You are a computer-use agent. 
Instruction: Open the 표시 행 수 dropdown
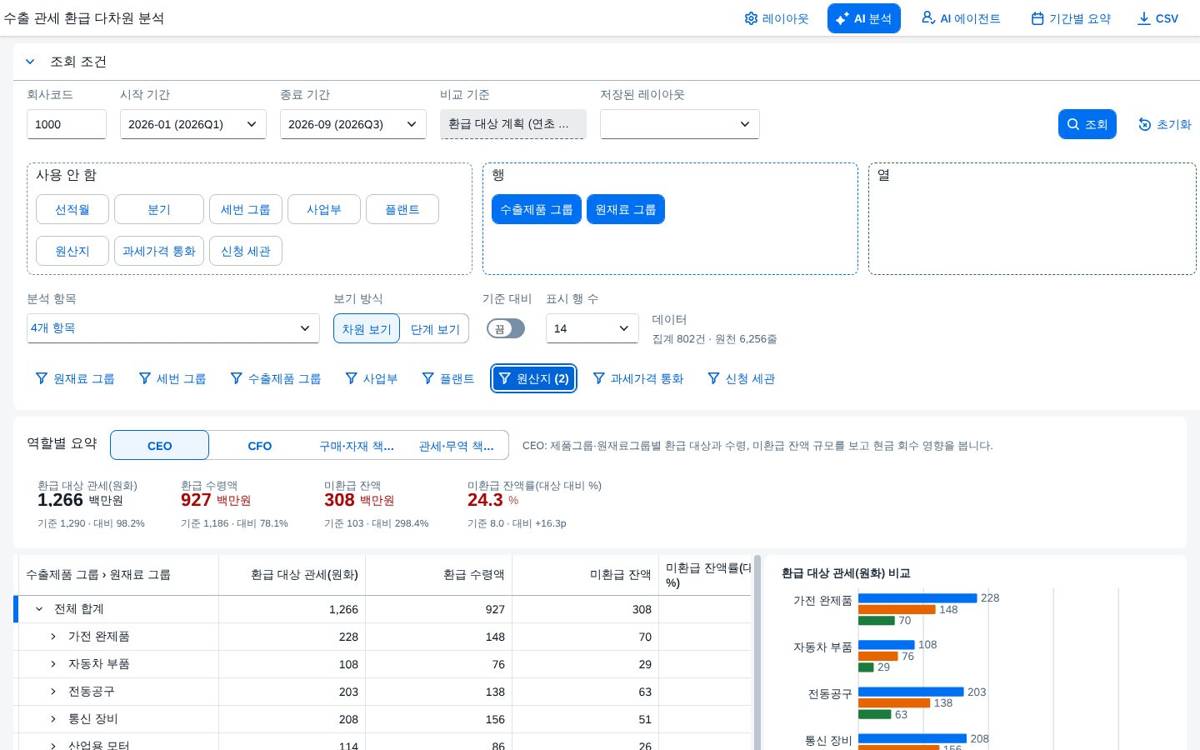pyautogui.click(x=592, y=328)
